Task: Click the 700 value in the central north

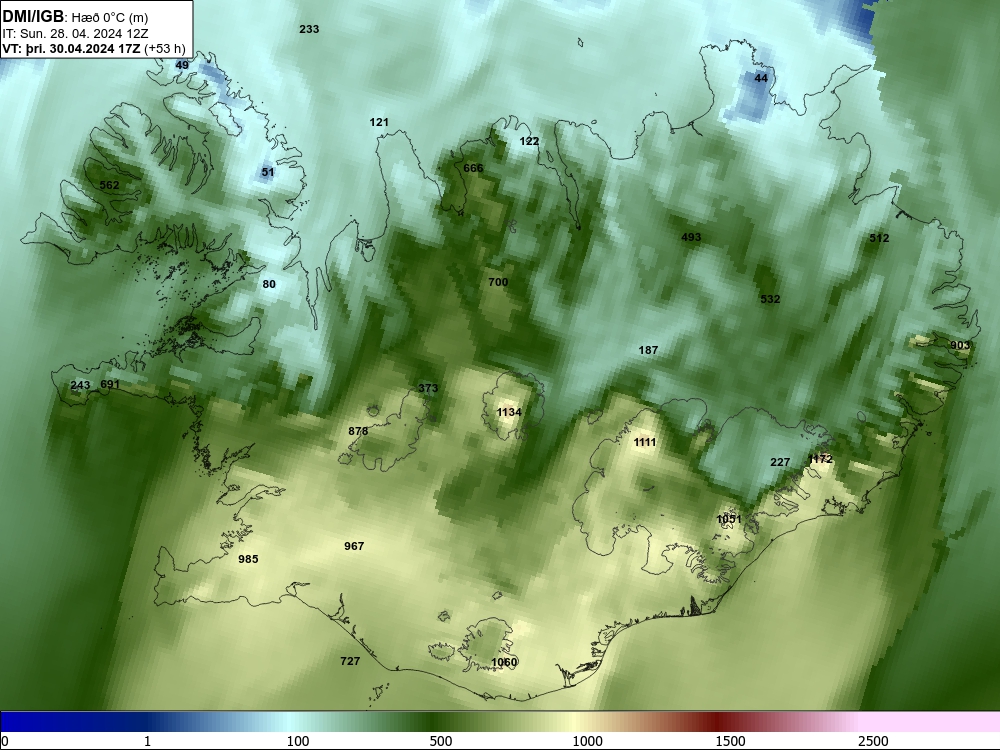Action: pos(498,282)
